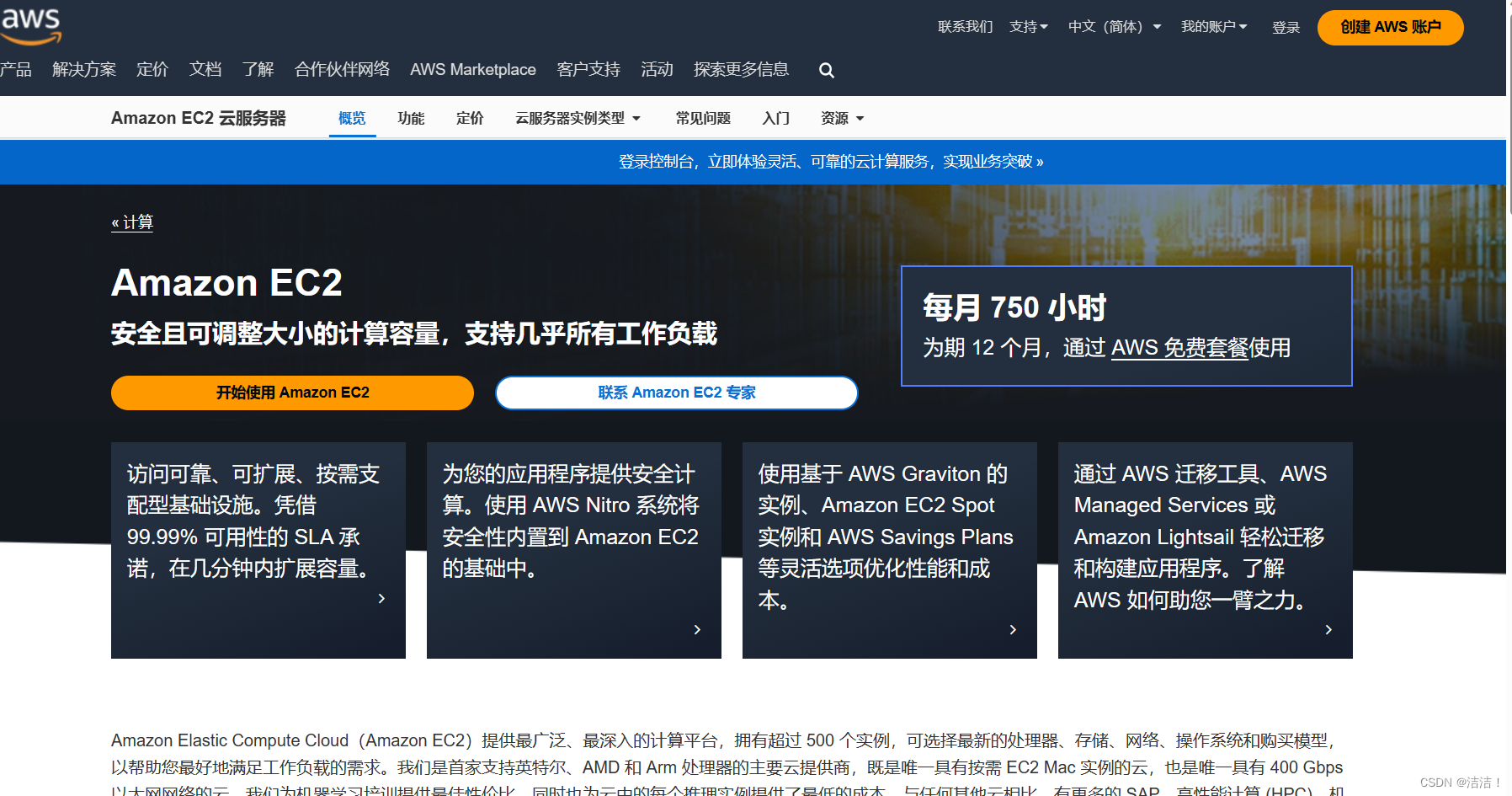Open the 中文 (简体) language dropdown
The image size is (1512, 796).
coord(1115,27)
